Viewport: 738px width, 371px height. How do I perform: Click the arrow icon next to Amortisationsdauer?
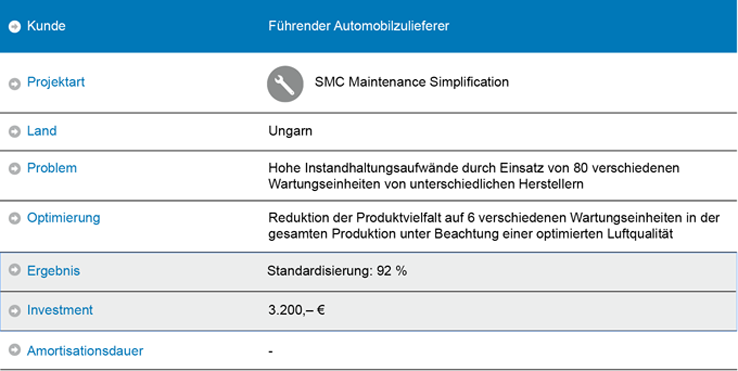click(x=15, y=350)
